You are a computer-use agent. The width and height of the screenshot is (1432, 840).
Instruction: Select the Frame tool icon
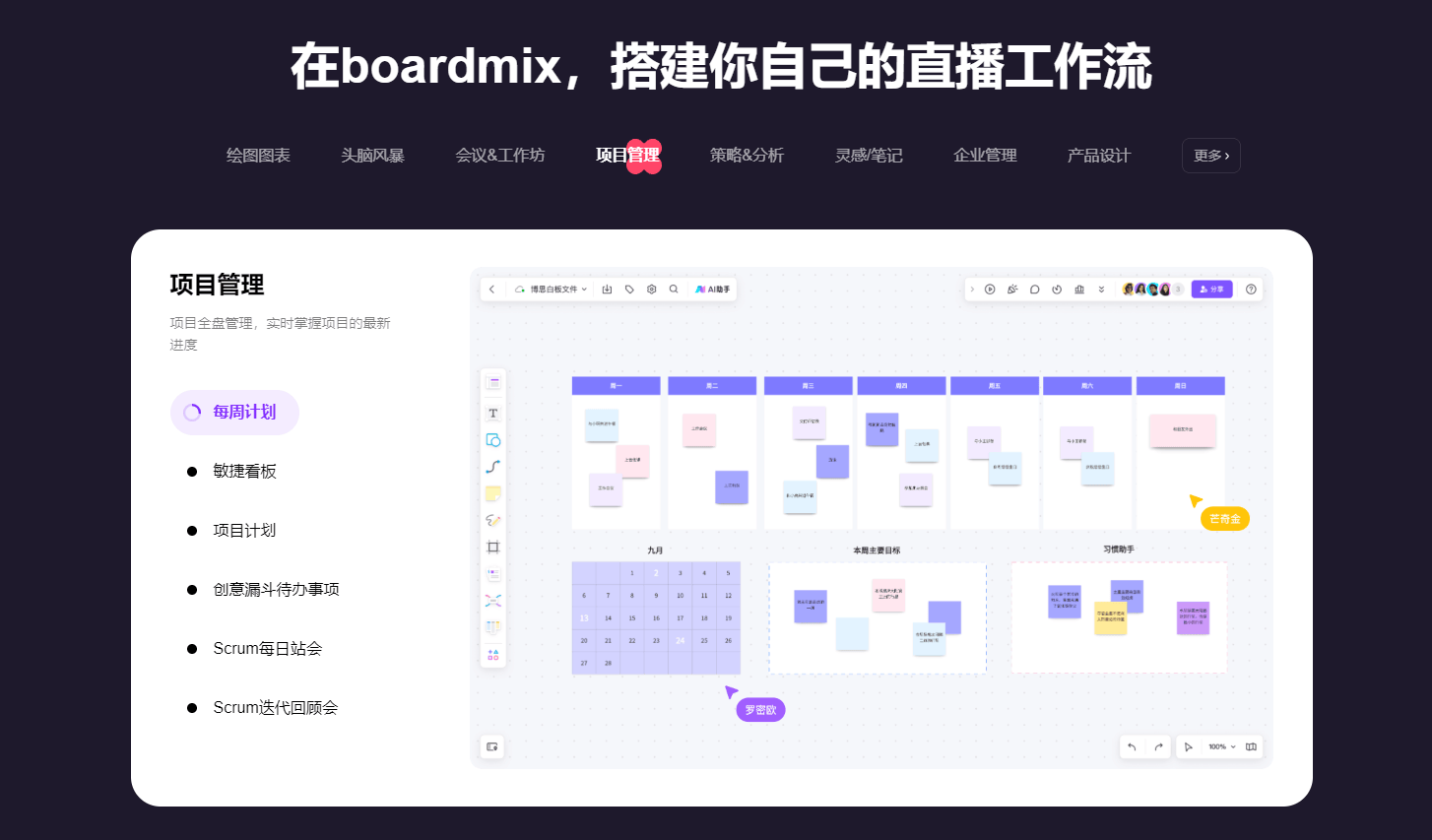click(x=493, y=547)
